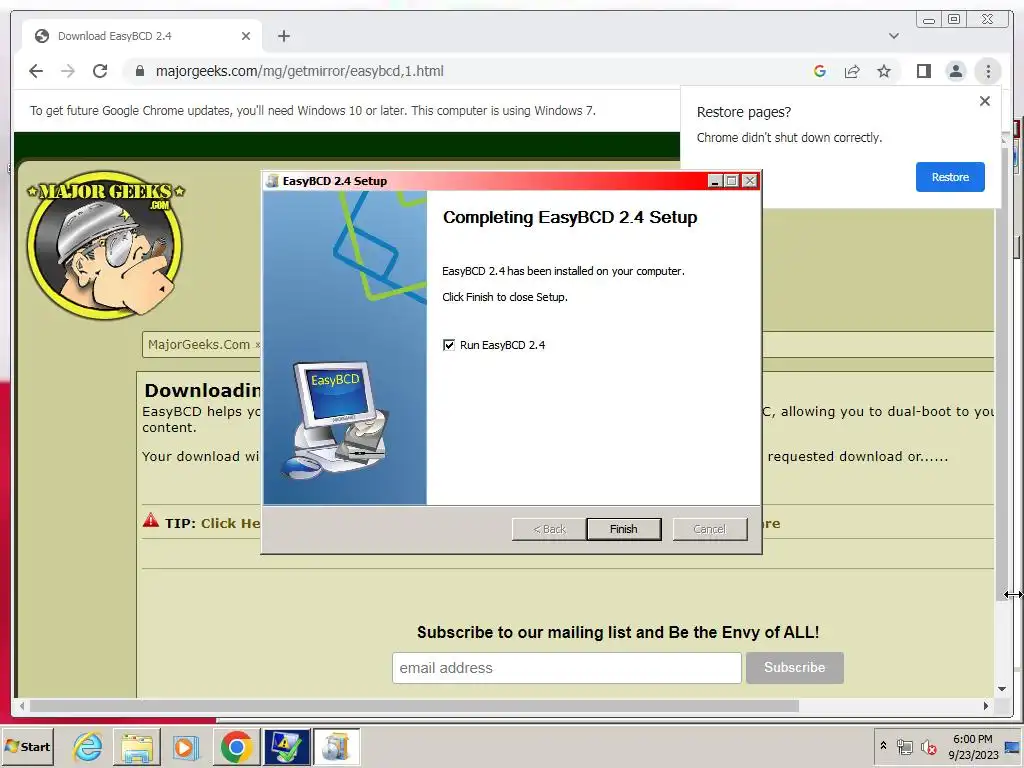Restore Chrome pages with the Restore button

pos(950,177)
